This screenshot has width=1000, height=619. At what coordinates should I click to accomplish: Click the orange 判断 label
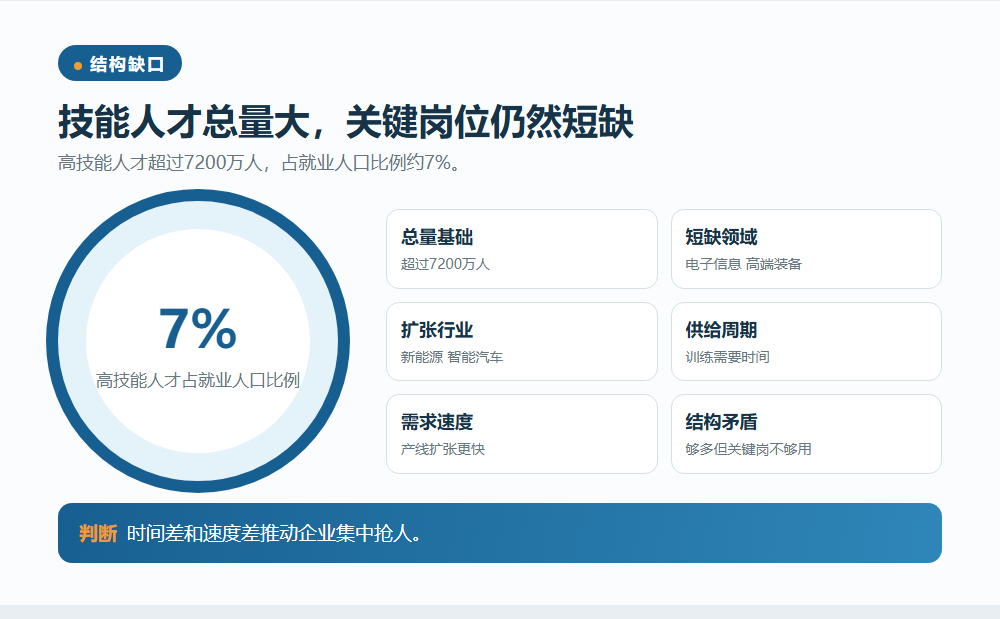[x=98, y=534]
